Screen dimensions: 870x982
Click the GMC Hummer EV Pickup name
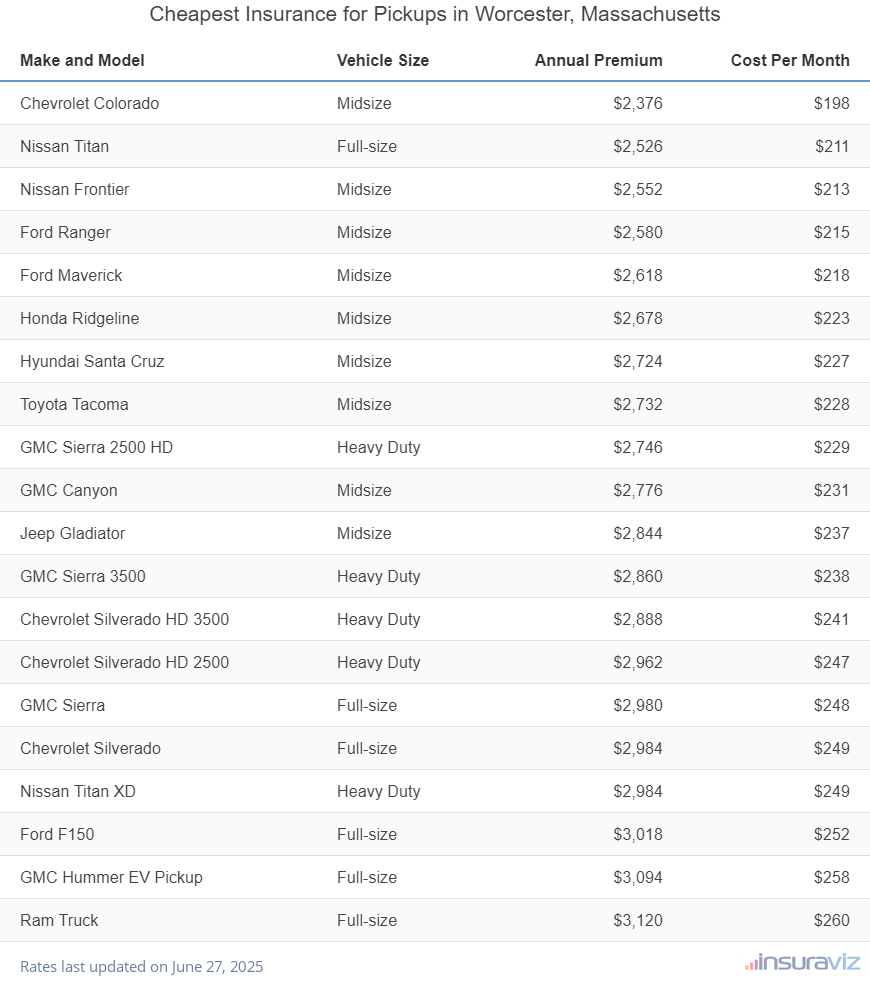pos(111,877)
